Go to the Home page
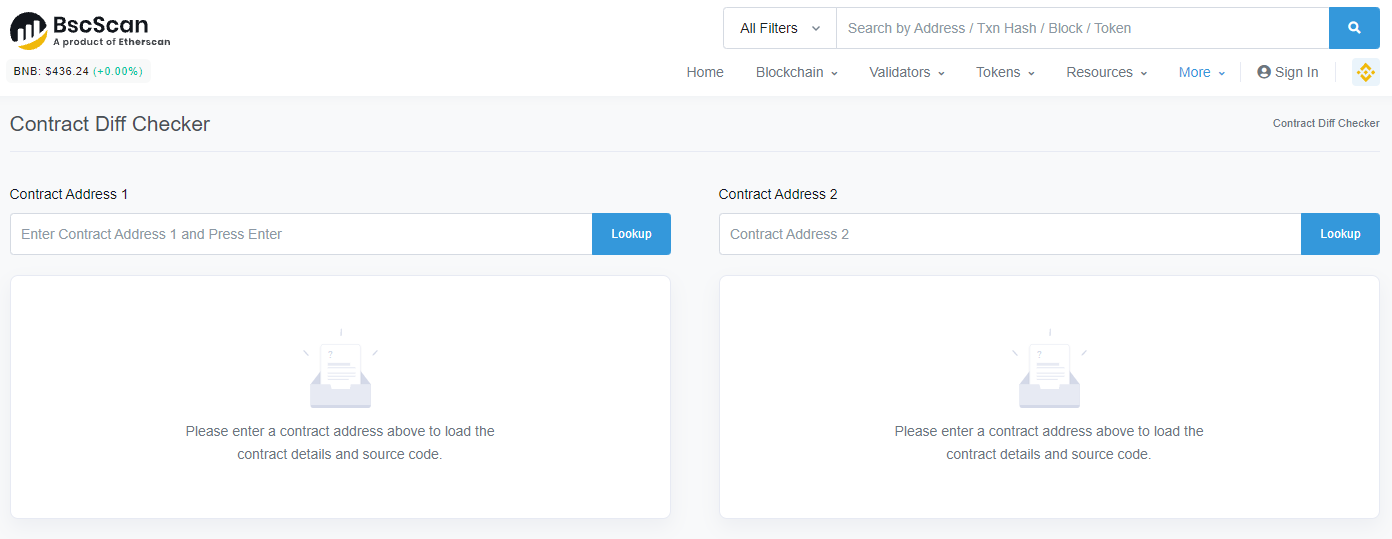The height and width of the screenshot is (539, 1392). coord(705,72)
